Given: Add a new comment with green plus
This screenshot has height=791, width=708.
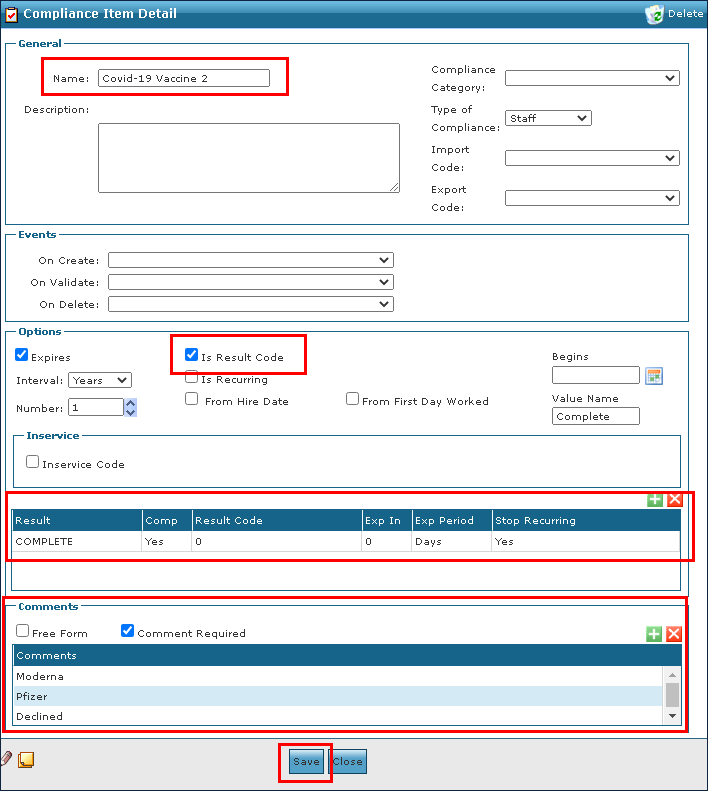Looking at the screenshot, I should coord(654,634).
